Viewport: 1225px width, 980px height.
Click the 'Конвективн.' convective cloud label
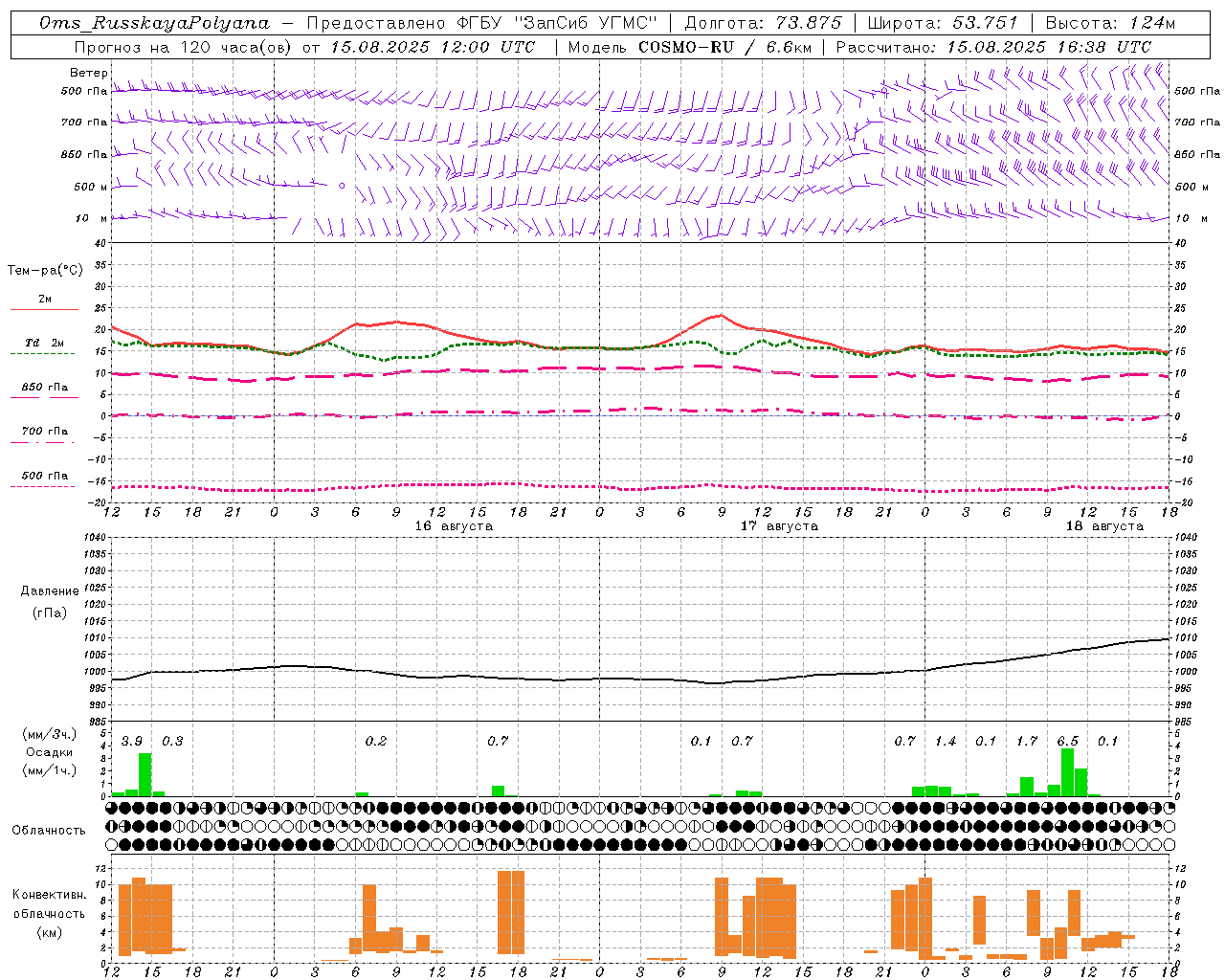(x=50, y=895)
